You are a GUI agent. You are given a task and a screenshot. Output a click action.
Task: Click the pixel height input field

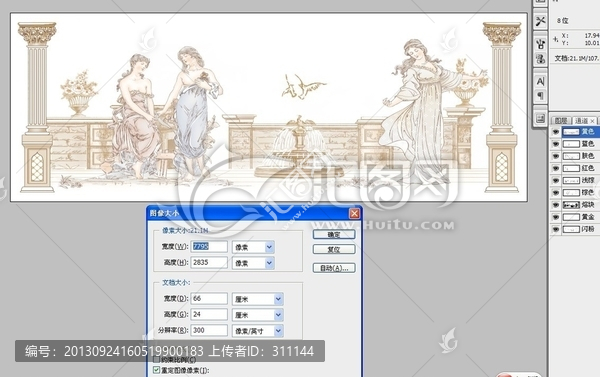click(x=209, y=263)
